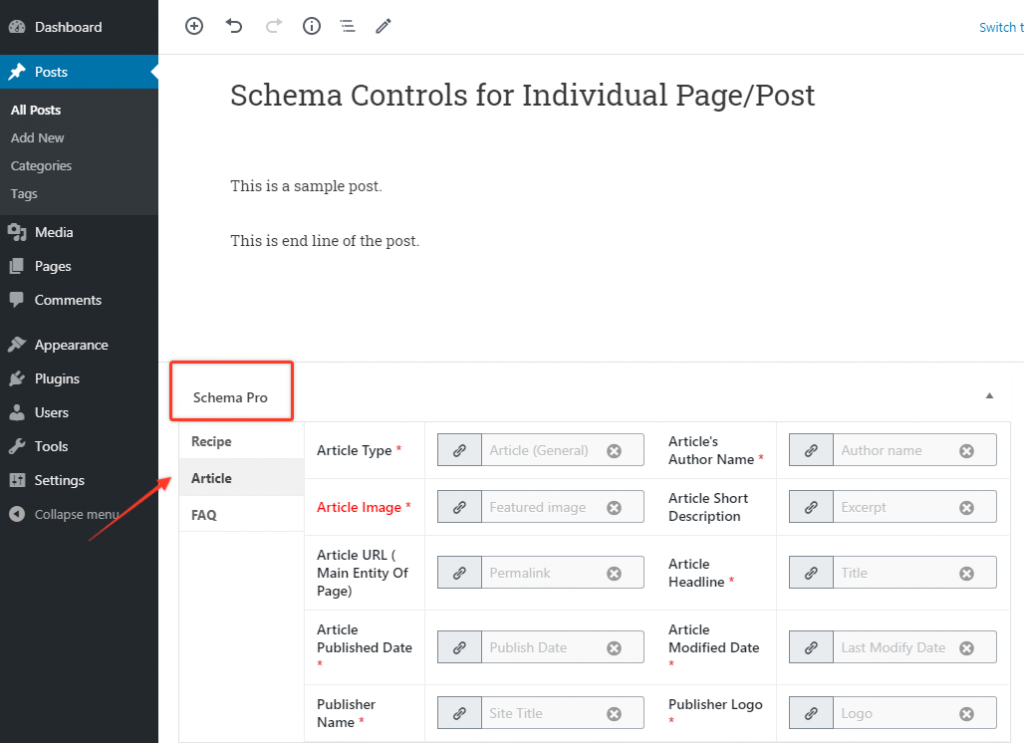This screenshot has width=1024, height=743.
Task: Switch to the Recipe schema tab
Action: point(212,442)
